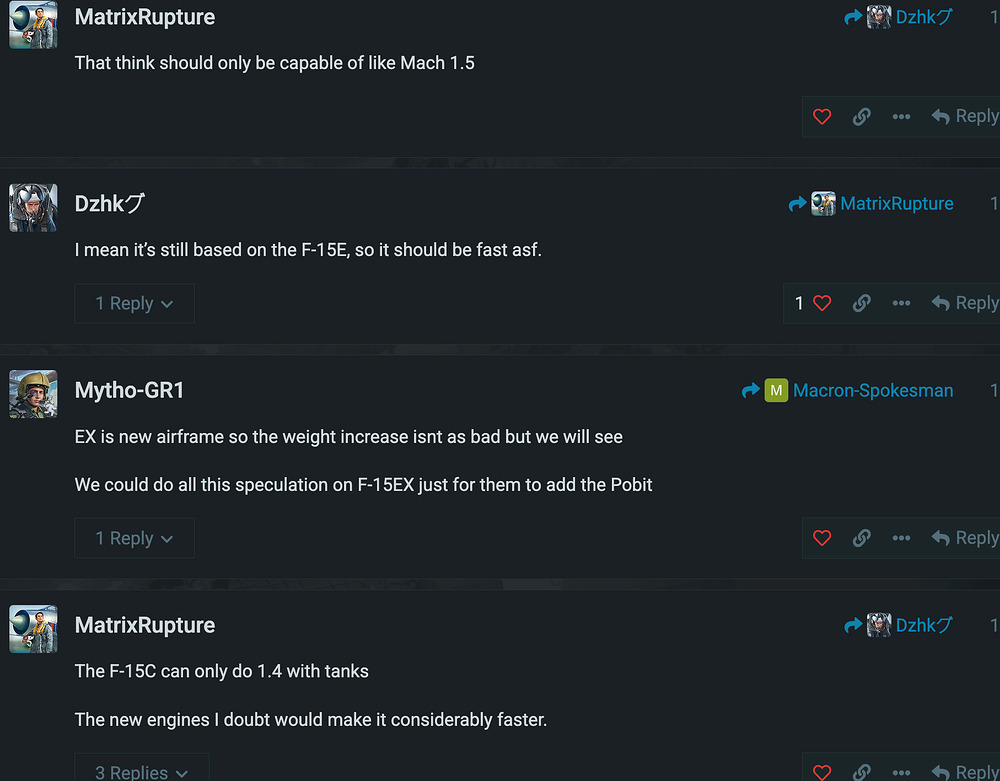Click Dzhk's avatar image
1000x781 pixels.
[x=33, y=207]
